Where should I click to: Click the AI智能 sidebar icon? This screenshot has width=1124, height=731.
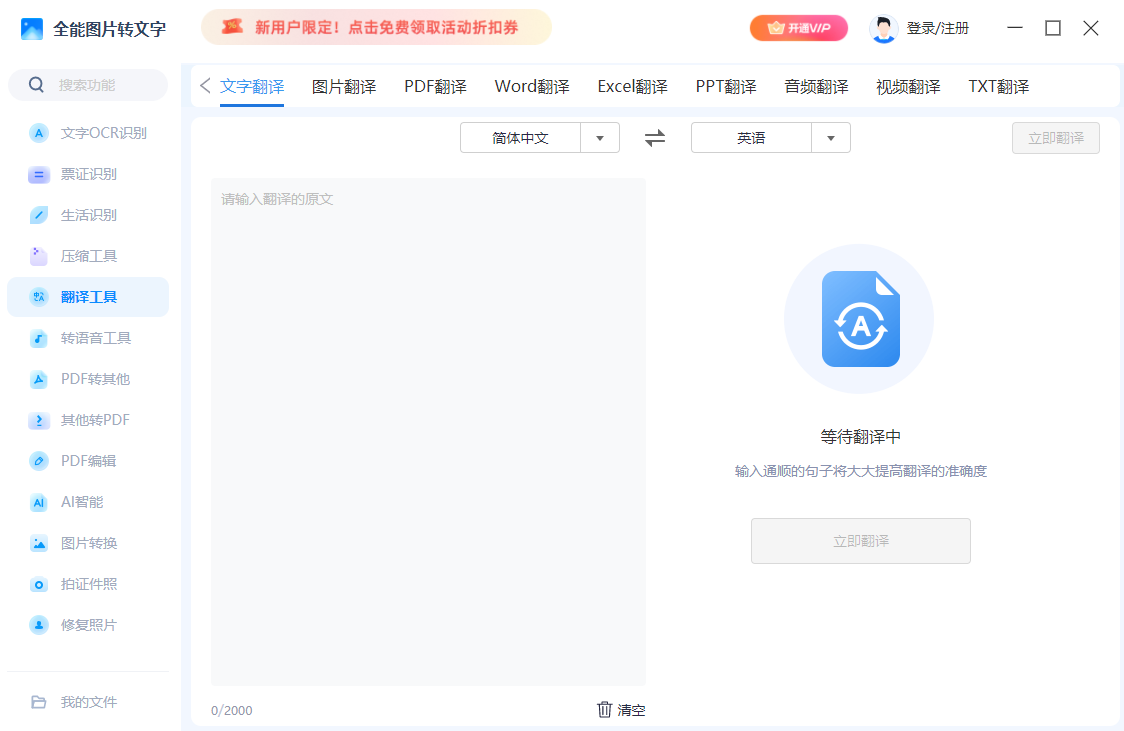tap(39, 502)
